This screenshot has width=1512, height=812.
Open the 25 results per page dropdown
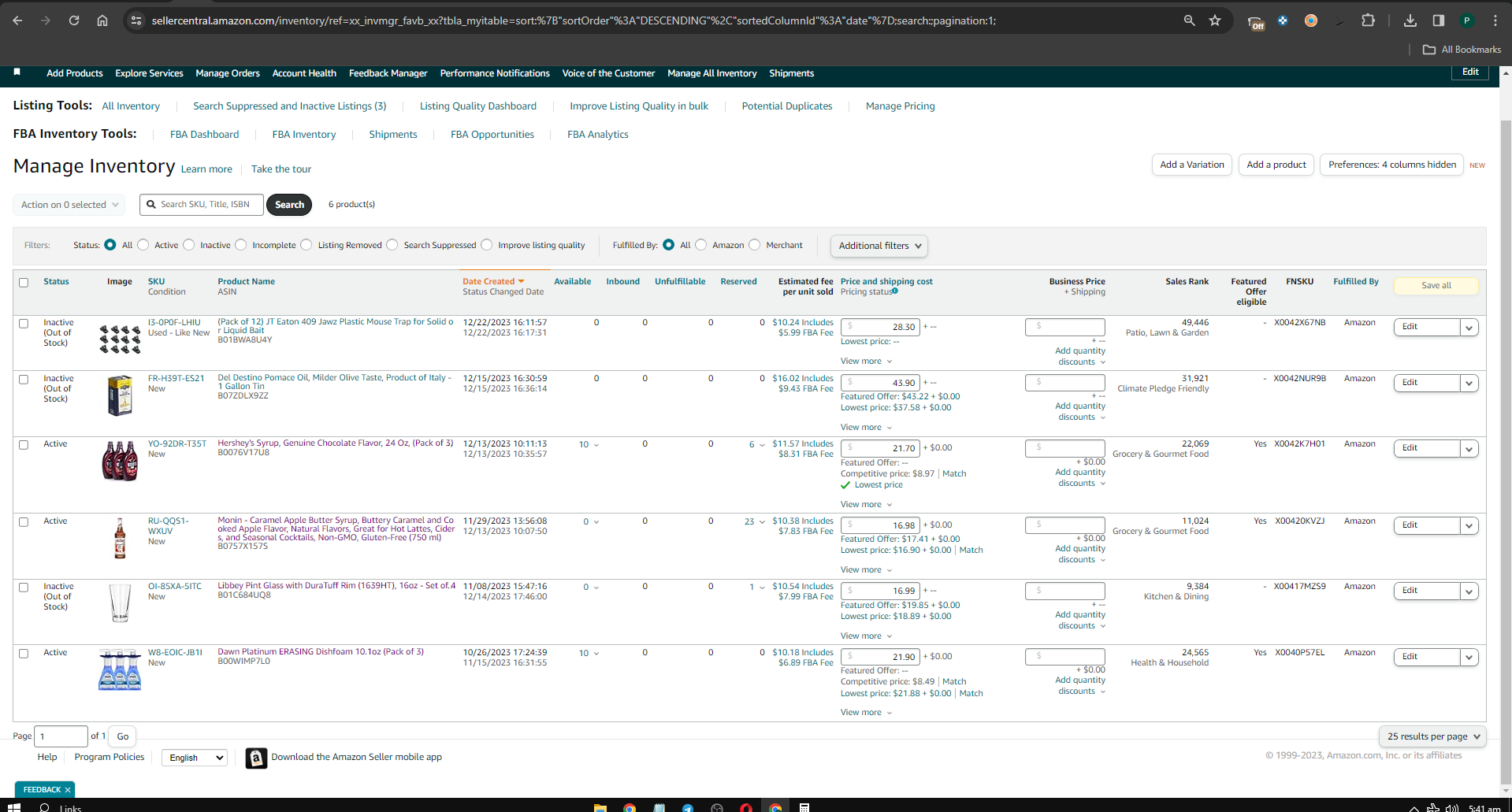1433,736
